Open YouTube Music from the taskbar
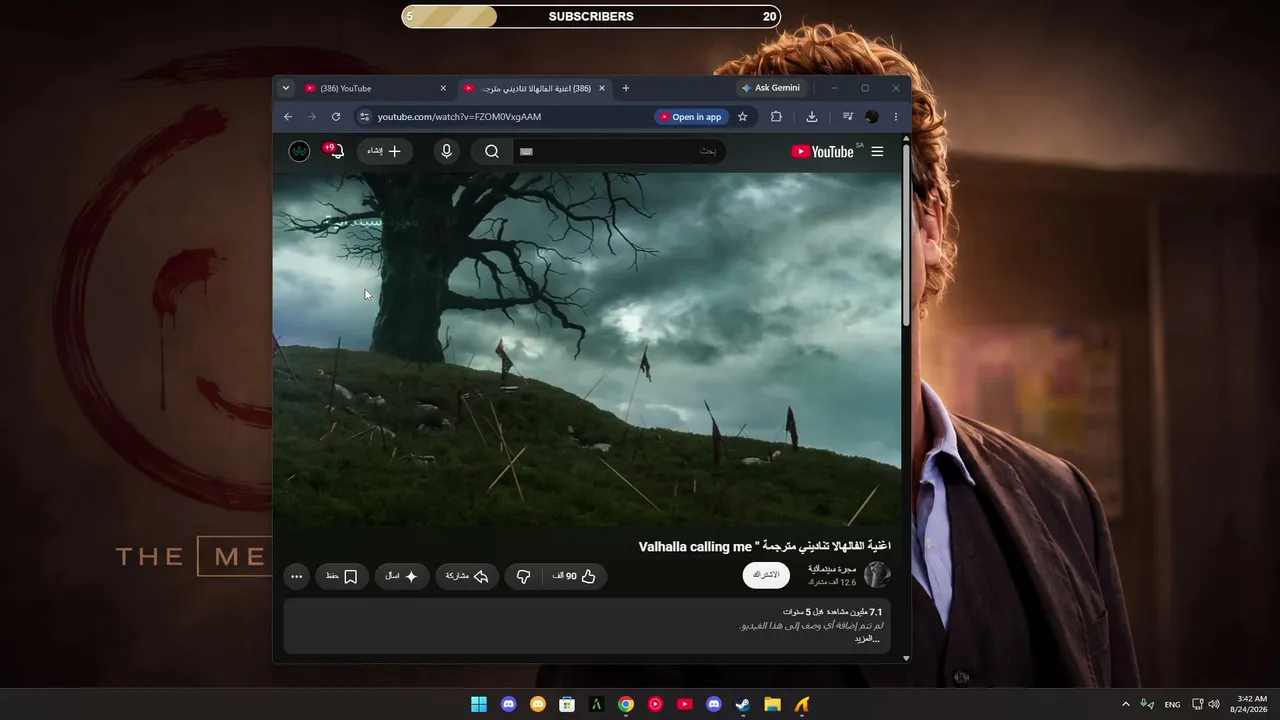Viewport: 1280px width, 720px height. click(x=655, y=704)
